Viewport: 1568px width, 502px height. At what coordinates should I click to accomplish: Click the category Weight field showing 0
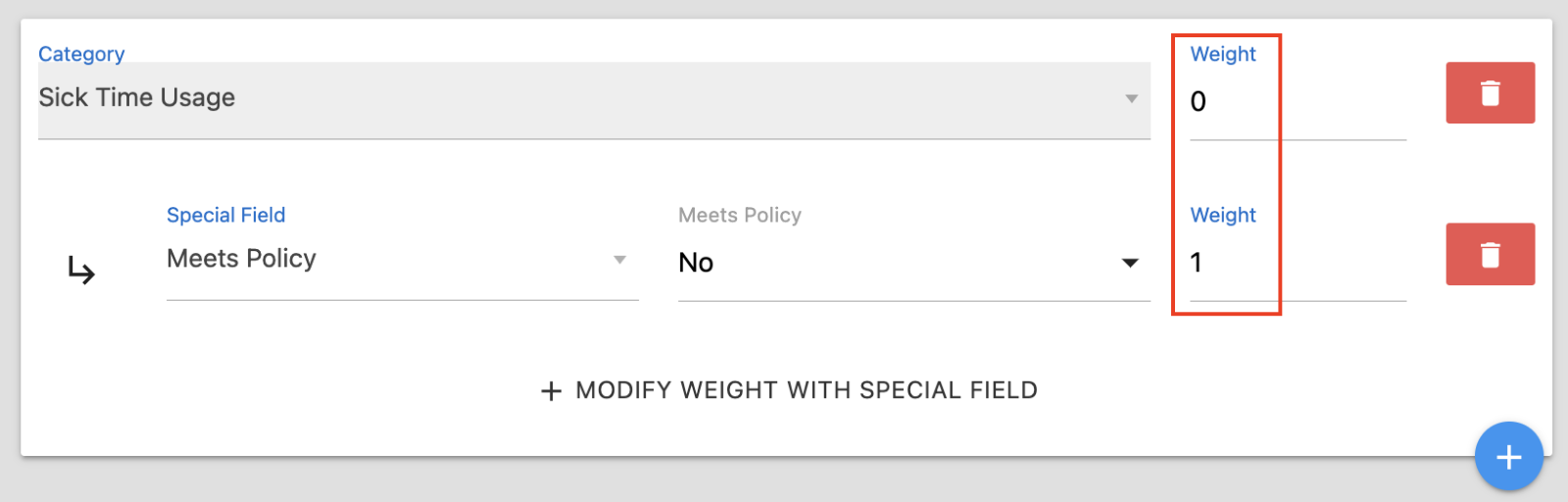coord(1296,102)
